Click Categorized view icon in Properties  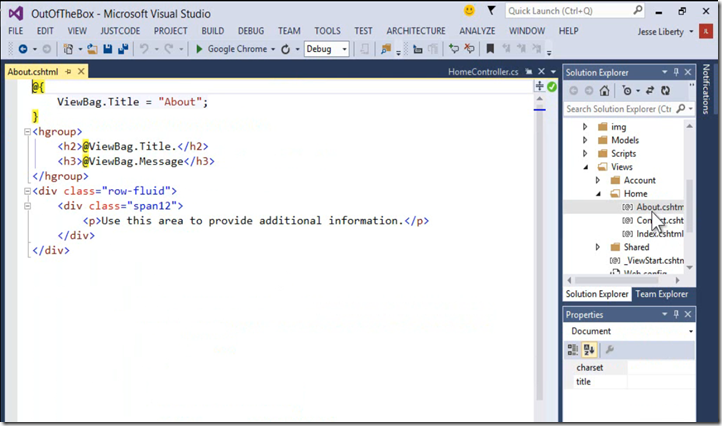(573, 350)
